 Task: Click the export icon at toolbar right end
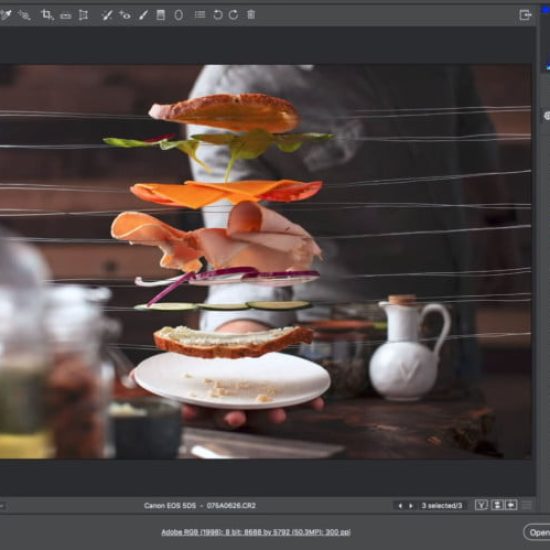pyautogui.click(x=525, y=15)
